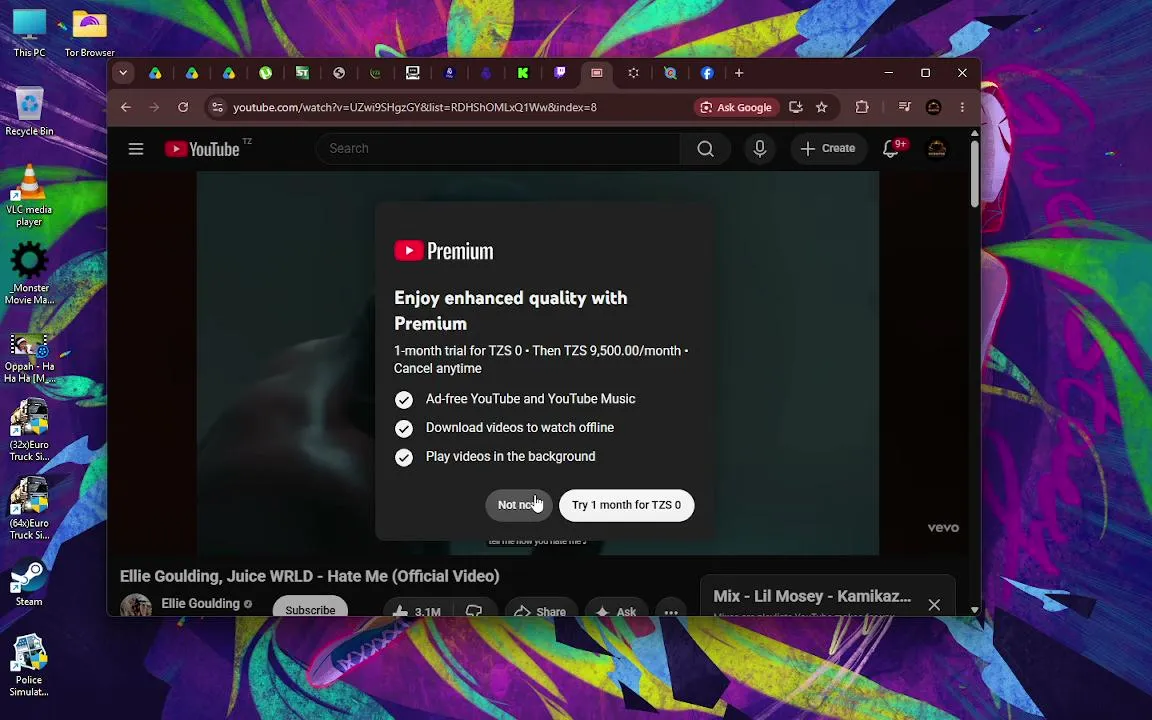Open browser Extensions puzzle icon

pos(862,107)
